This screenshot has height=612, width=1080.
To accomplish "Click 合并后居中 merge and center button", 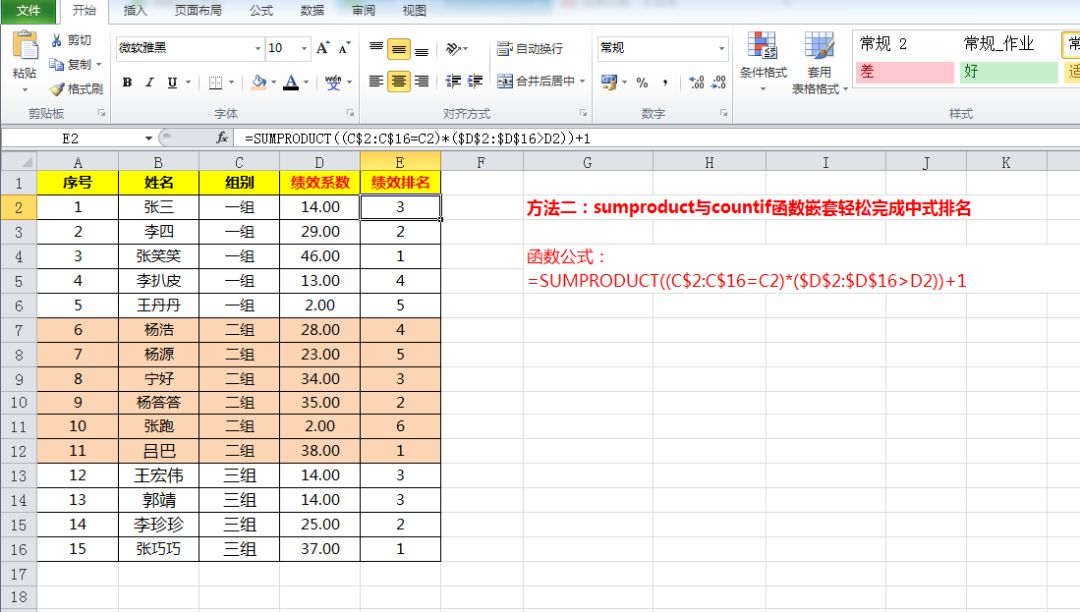I will 536,81.
